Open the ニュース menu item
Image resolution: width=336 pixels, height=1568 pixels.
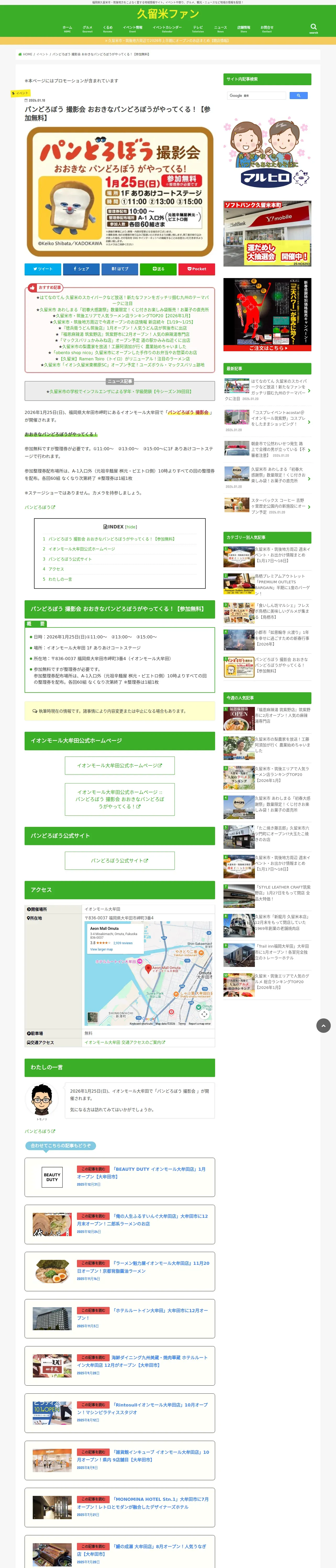point(220,28)
